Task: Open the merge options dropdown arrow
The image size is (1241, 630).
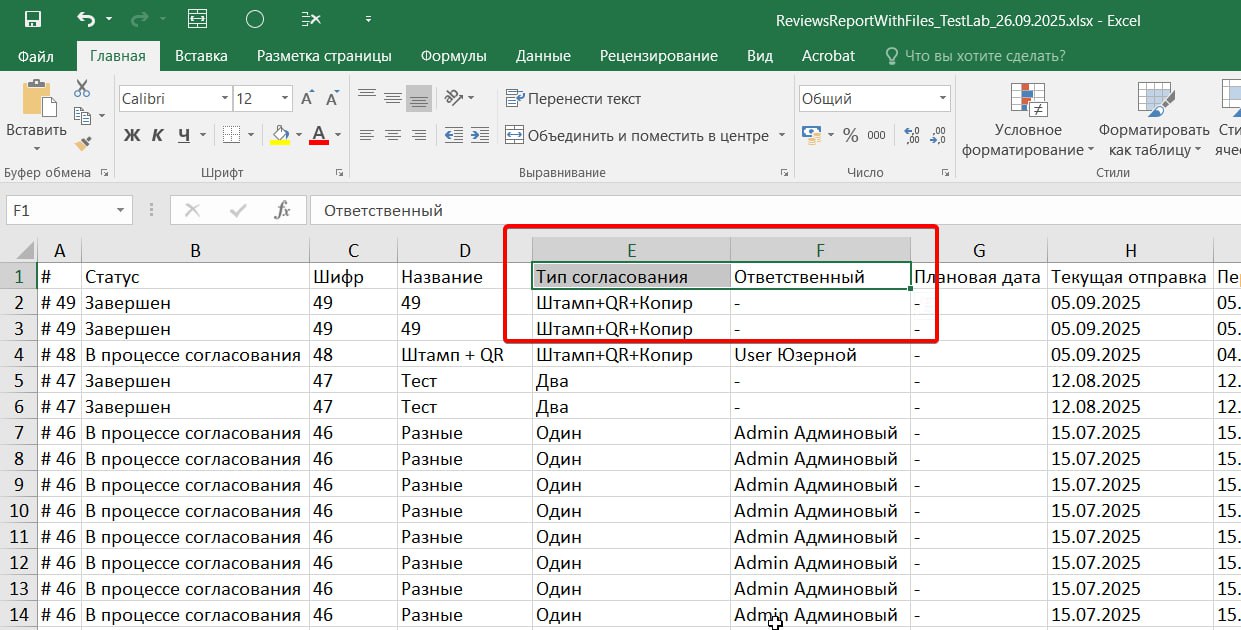Action: [x=782, y=135]
